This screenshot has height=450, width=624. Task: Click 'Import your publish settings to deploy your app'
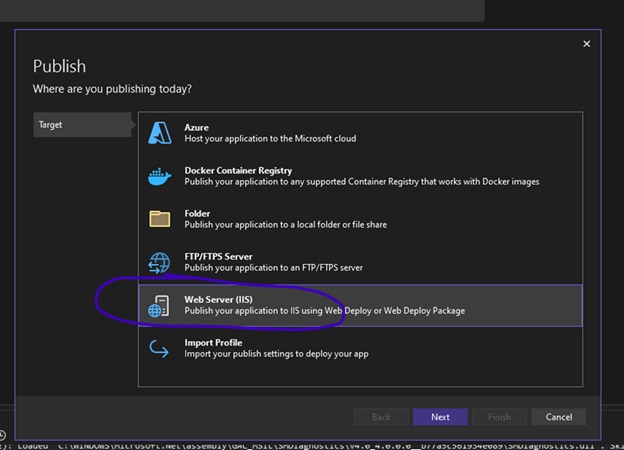276,353
